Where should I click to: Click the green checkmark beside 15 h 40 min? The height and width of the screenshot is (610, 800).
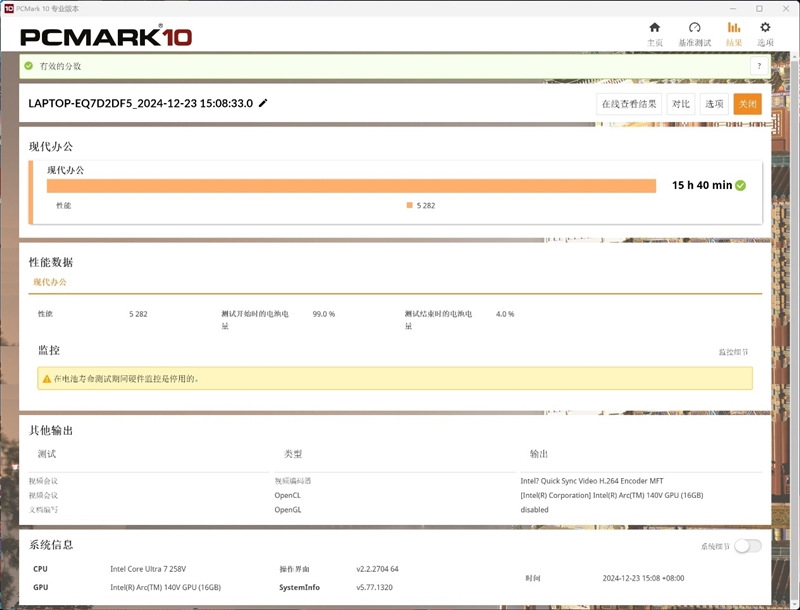pos(742,184)
